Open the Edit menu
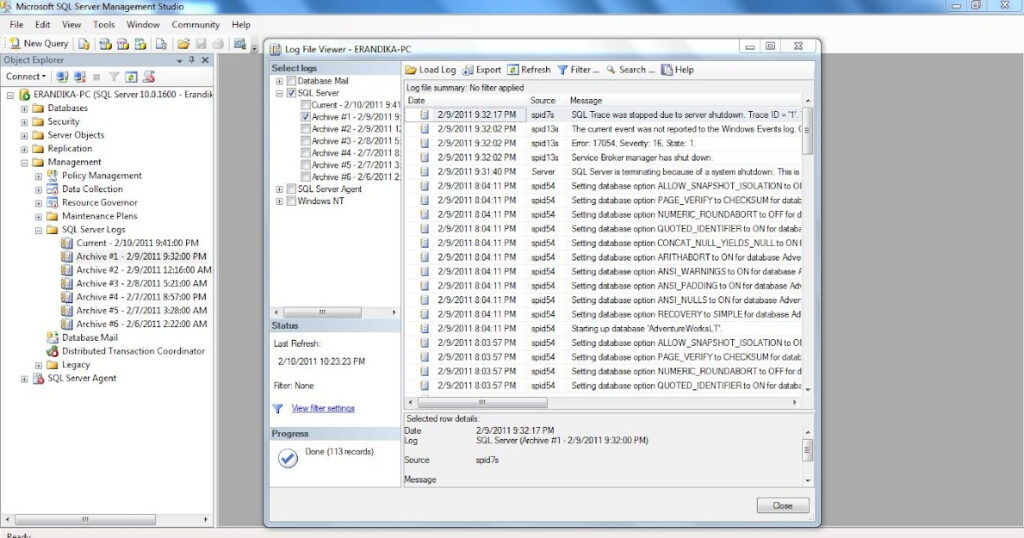Screen dimensions: 1024x538 click(42, 24)
